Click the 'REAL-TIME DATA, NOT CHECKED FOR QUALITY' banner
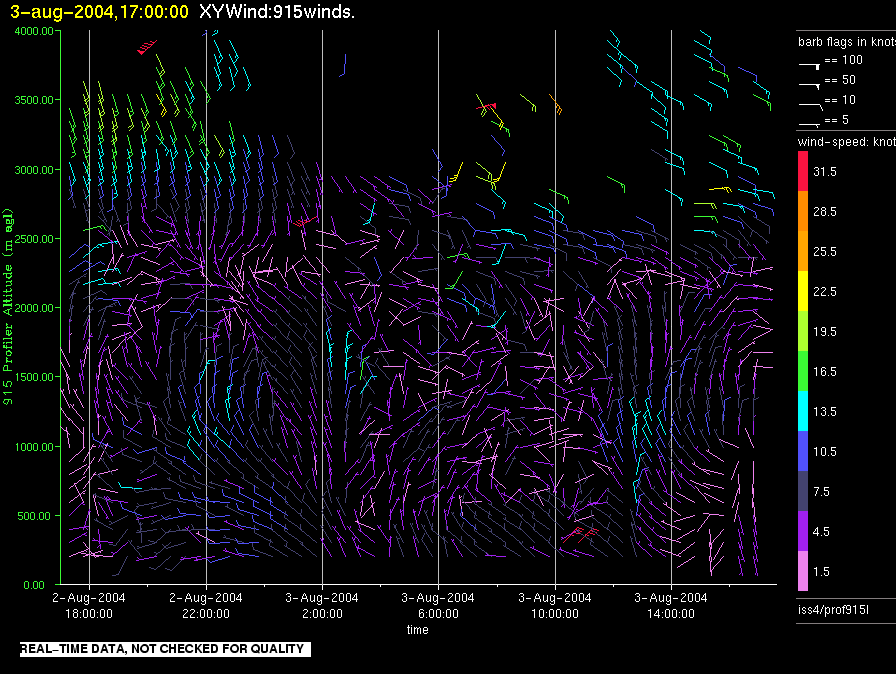Screen dimensions: 896x674 tap(165, 649)
